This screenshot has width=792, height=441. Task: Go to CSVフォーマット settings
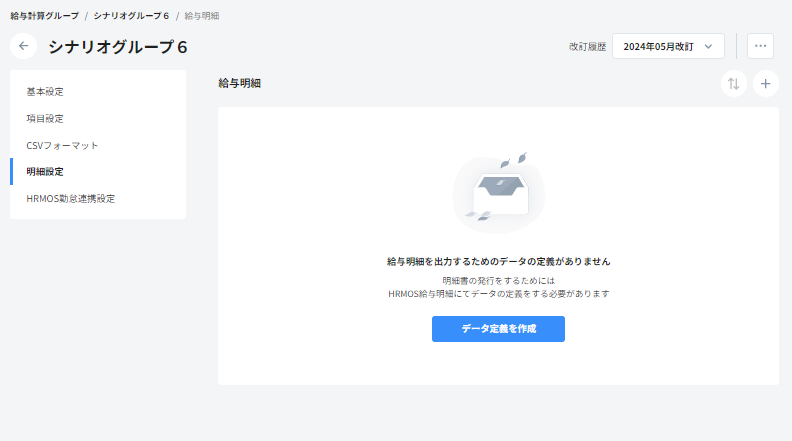click(x=62, y=145)
